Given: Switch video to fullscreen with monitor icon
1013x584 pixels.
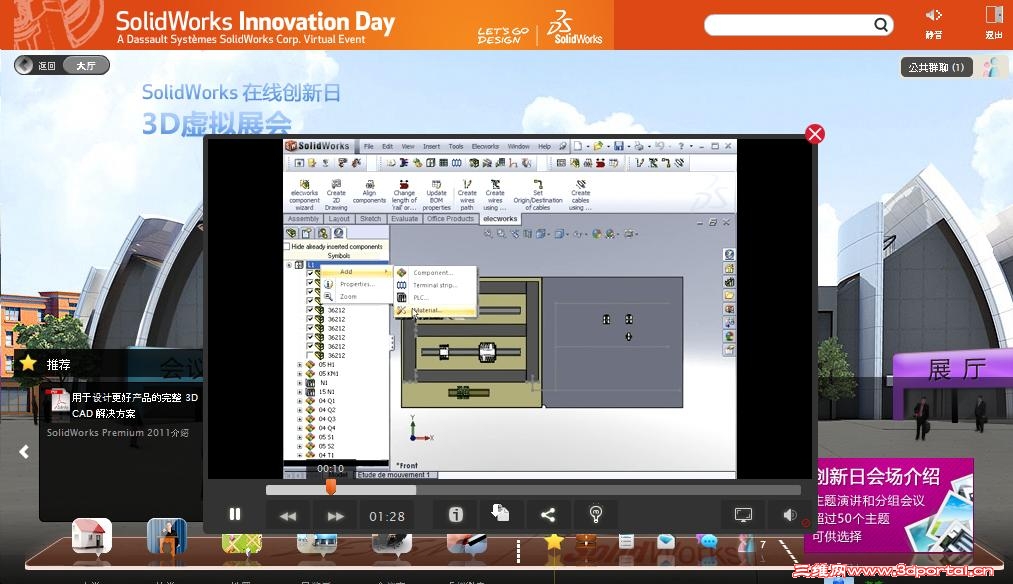Looking at the screenshot, I should 744,515.
